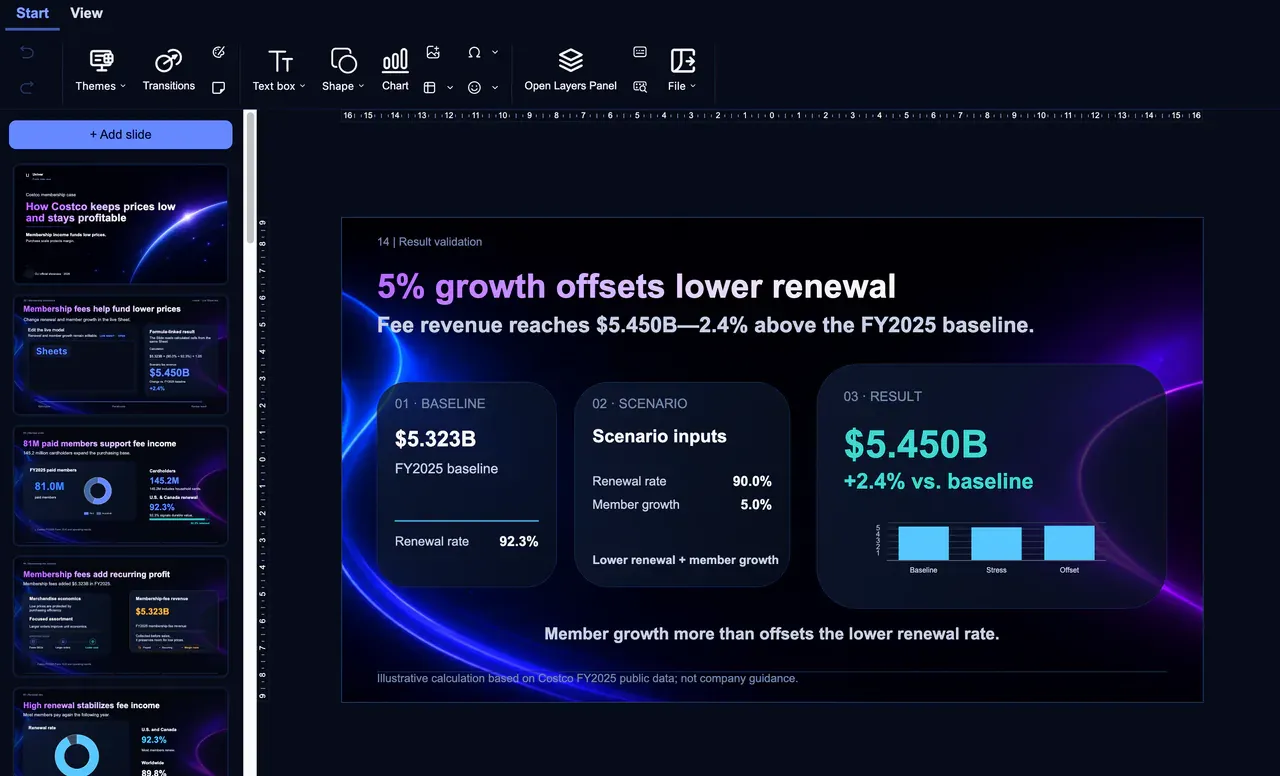The height and width of the screenshot is (776, 1280).
Task: Select 'Member growth more than offsets' closing line
Action: point(771,634)
